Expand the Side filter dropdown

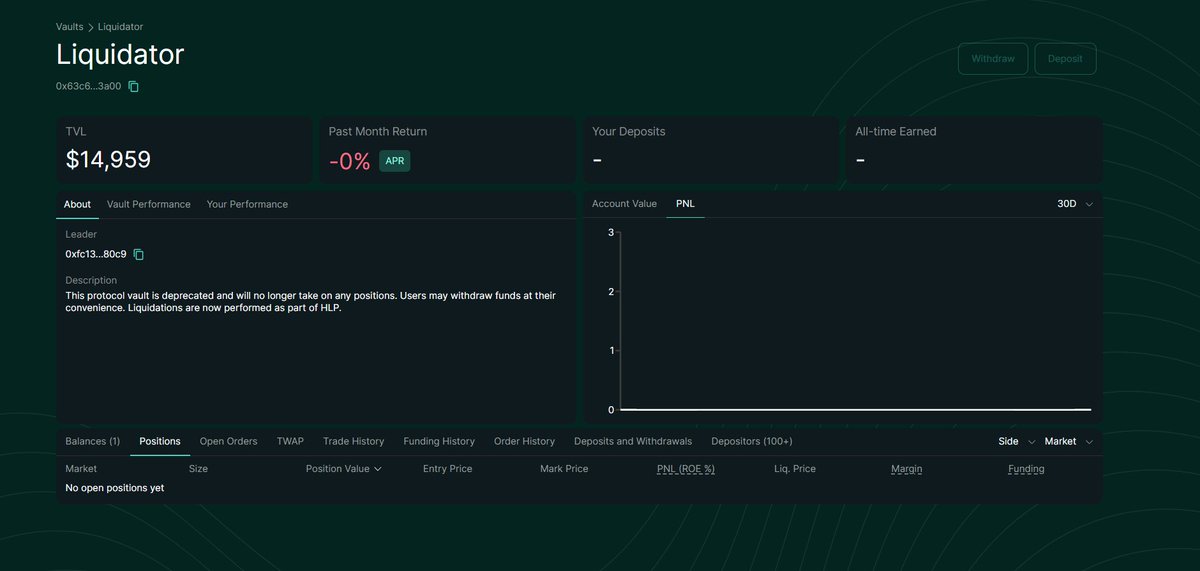click(x=1016, y=441)
